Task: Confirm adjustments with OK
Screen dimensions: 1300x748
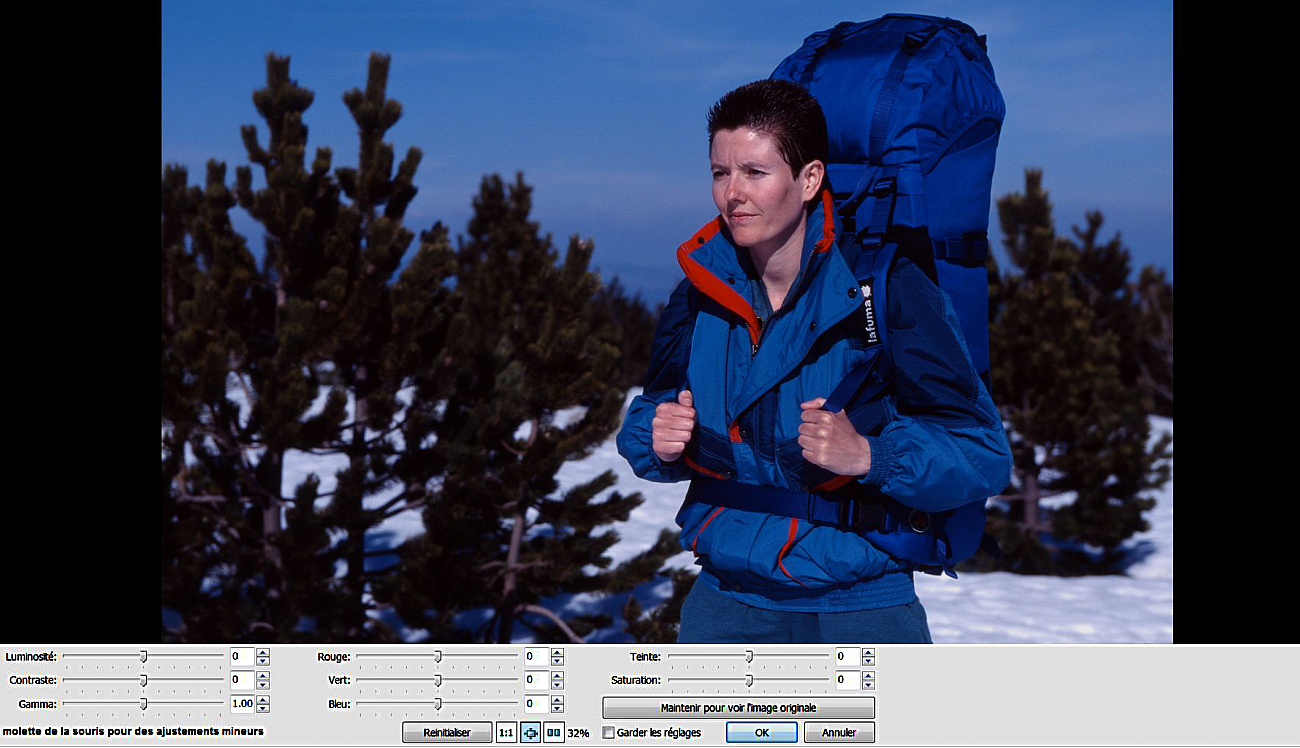Action: pos(762,733)
